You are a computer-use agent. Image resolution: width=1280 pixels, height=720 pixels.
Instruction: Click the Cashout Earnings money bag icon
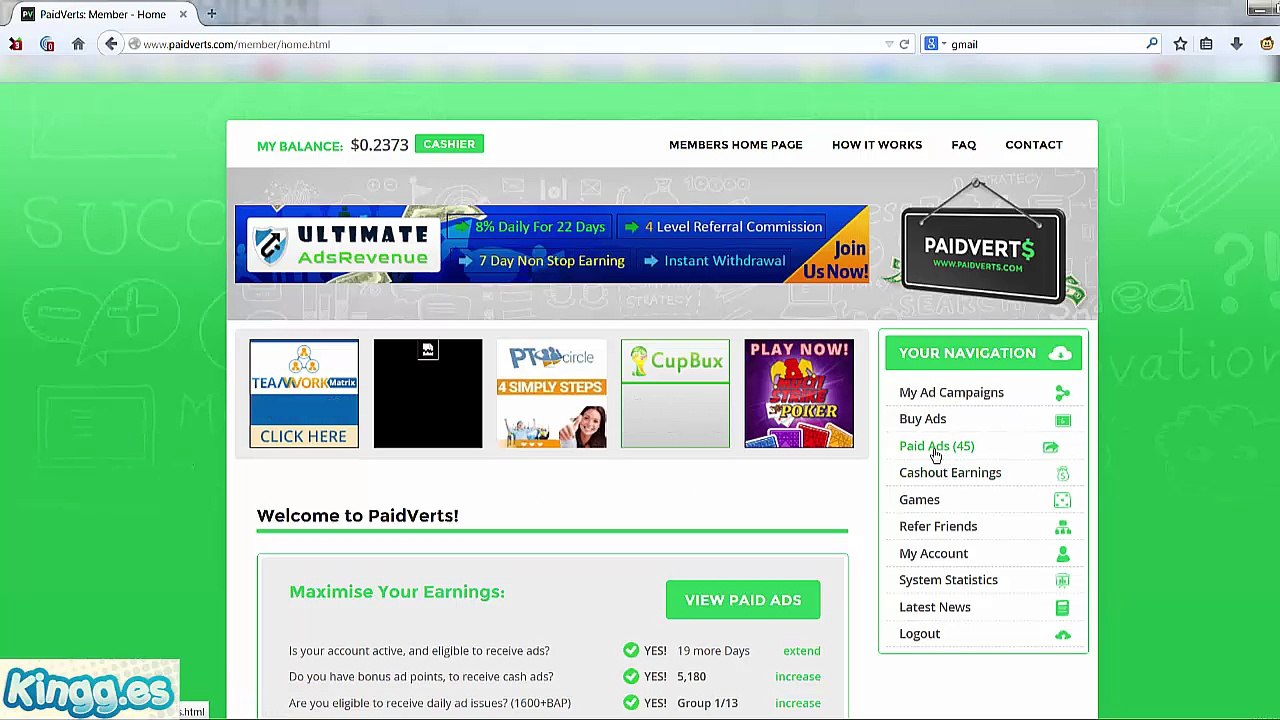point(1062,473)
